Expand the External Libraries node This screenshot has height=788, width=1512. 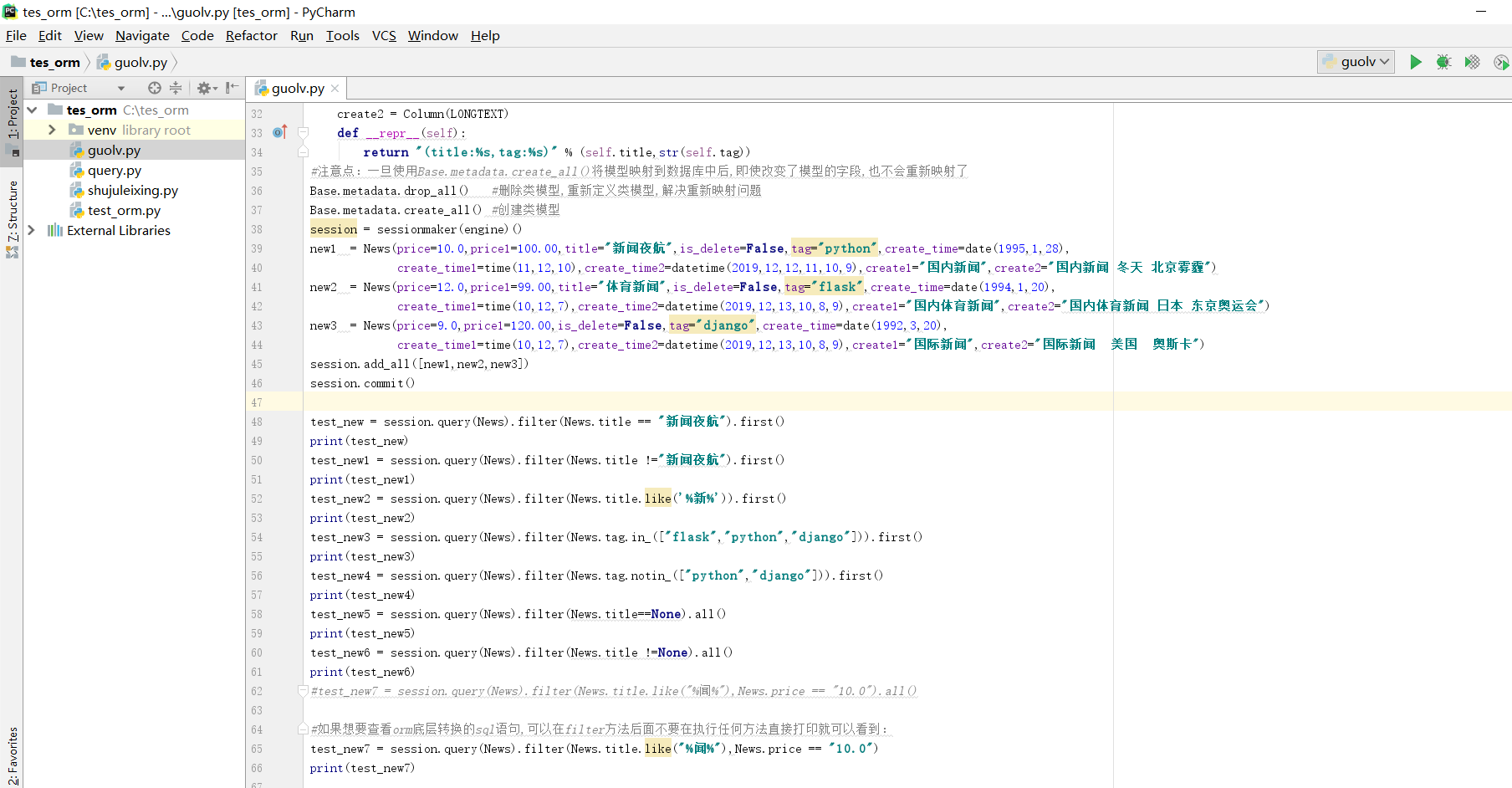pos(32,230)
